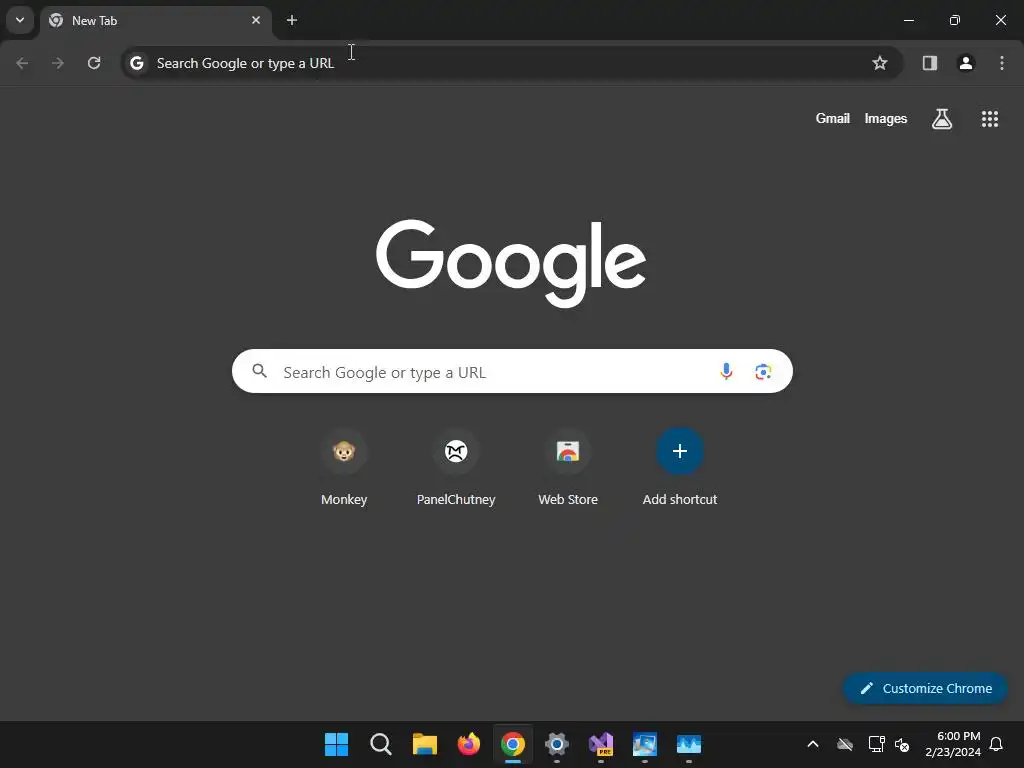Image resolution: width=1024 pixels, height=768 pixels.
Task: Select the New Tab tab
Action: pos(156,21)
